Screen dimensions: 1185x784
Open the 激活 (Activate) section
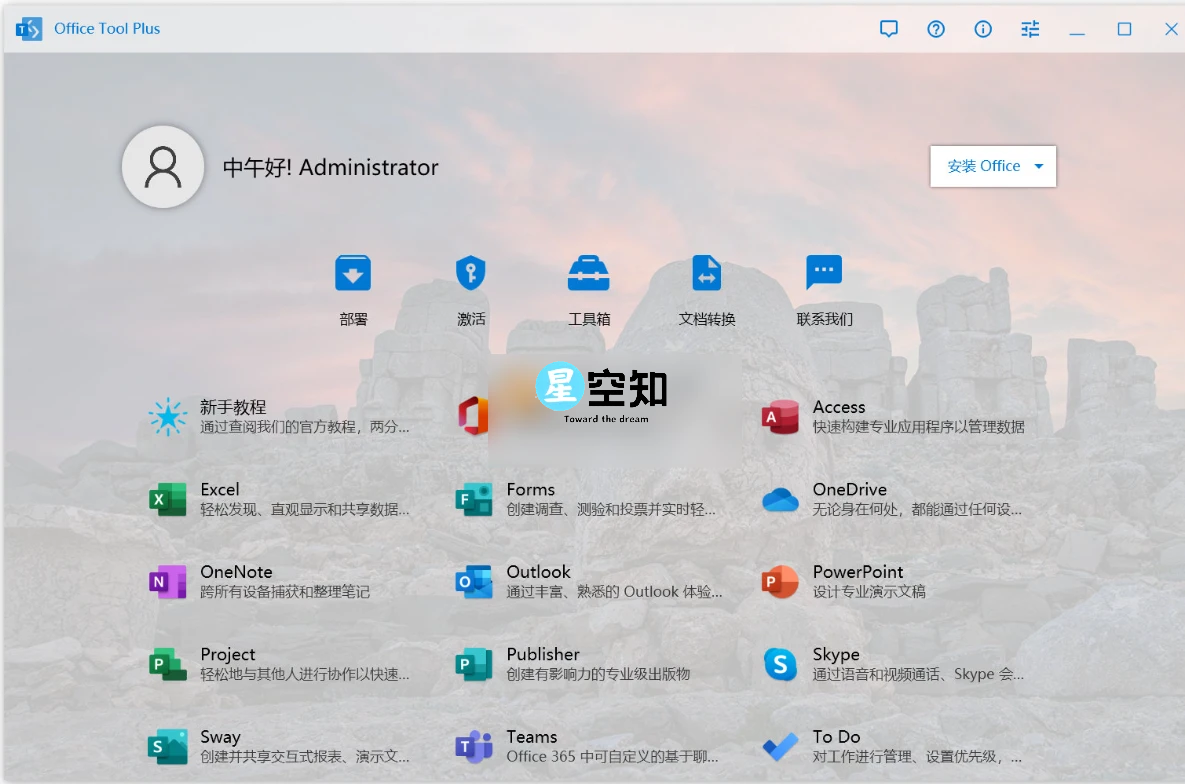(x=470, y=288)
